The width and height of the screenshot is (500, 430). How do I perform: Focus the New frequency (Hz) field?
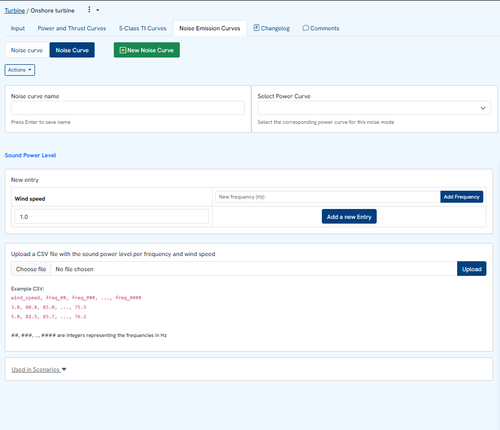click(x=328, y=197)
